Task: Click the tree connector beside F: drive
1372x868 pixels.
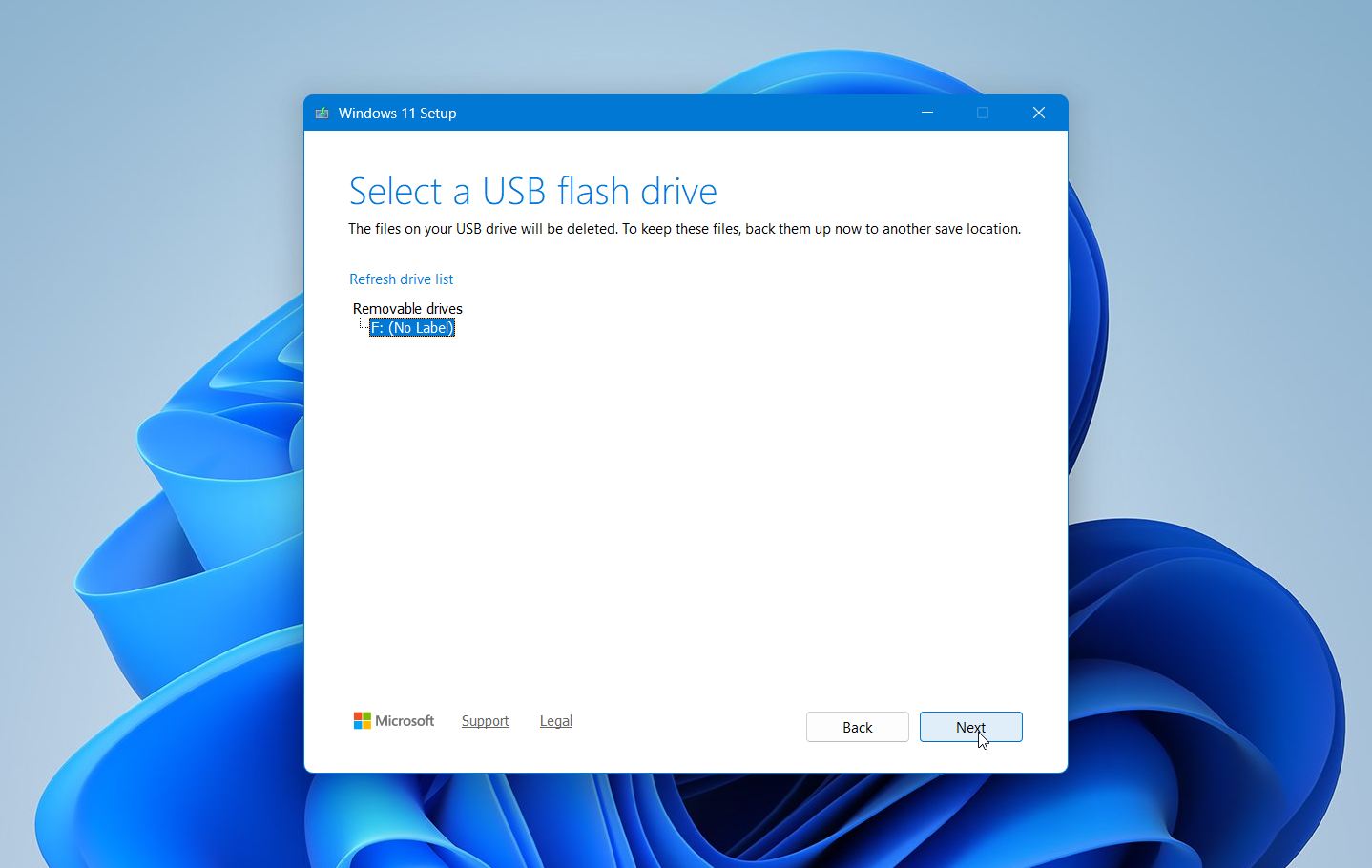Action: click(363, 327)
